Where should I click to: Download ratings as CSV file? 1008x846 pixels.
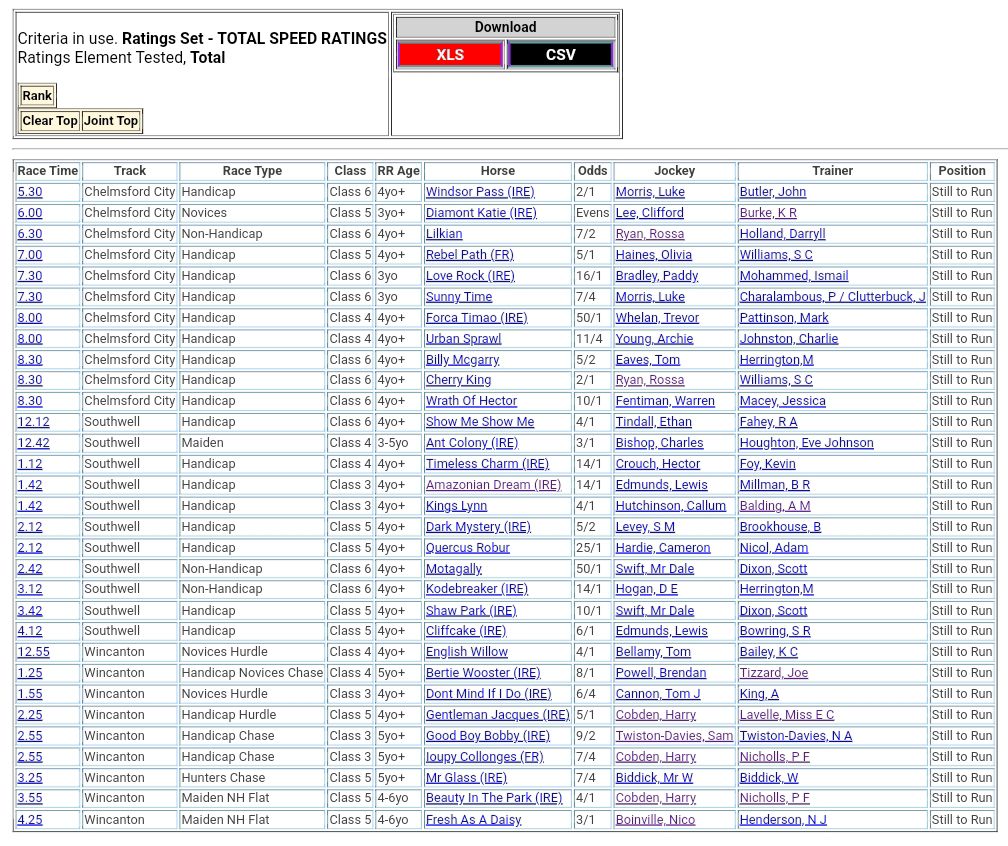(x=560, y=55)
